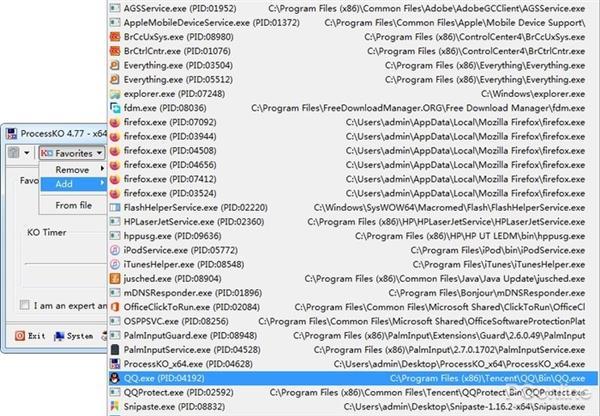Click the ProcessKO_x64.exe floppy icon
The width and height of the screenshot is (600, 416).
(x=115, y=364)
